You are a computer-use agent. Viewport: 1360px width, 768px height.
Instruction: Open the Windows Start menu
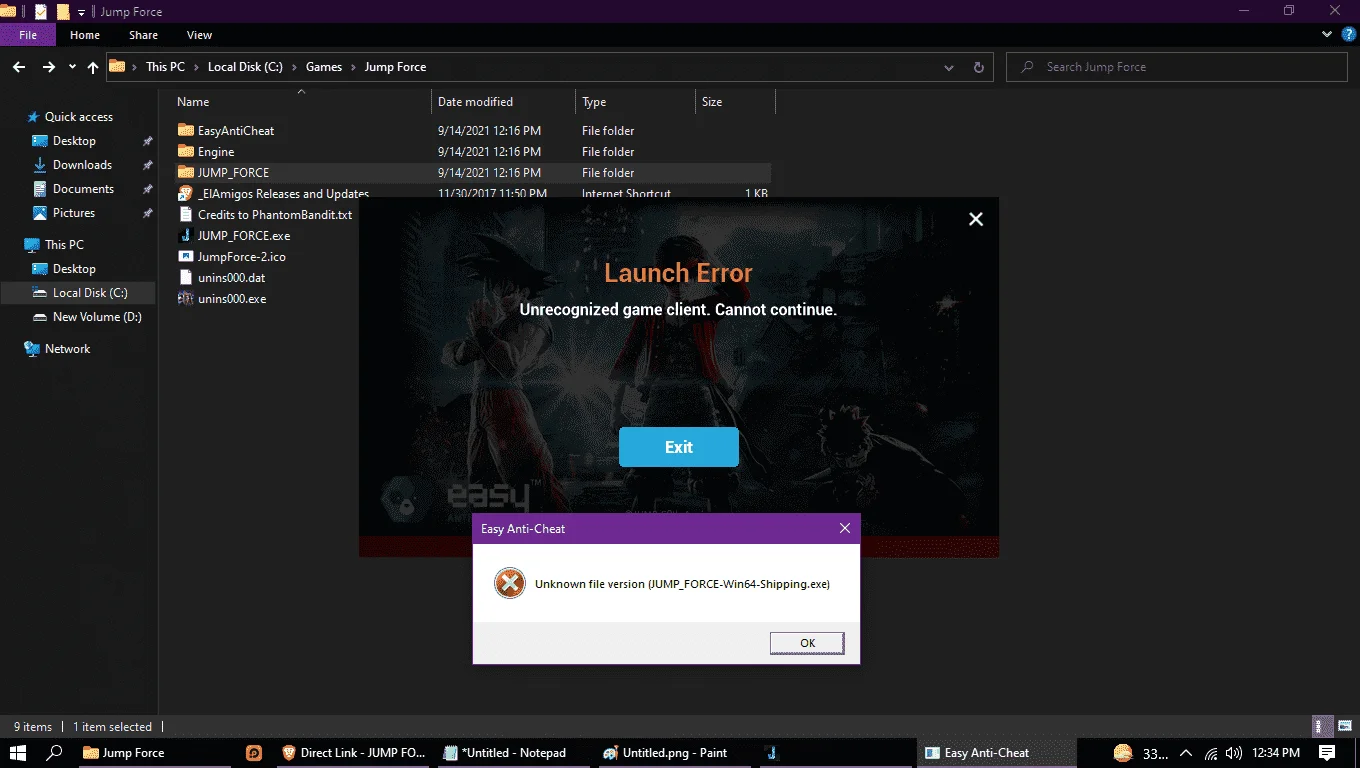coord(18,753)
